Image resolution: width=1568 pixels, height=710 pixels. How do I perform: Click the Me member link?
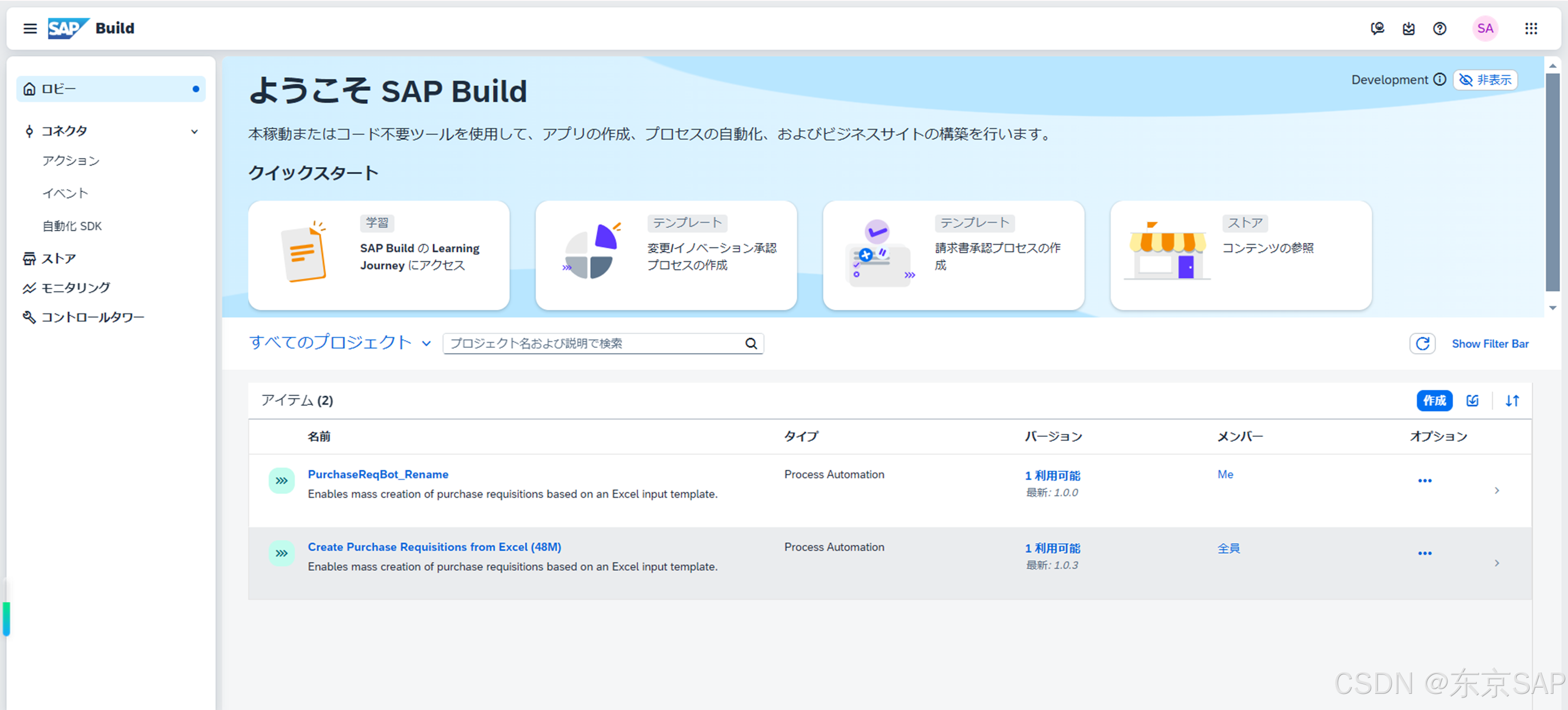pyautogui.click(x=1225, y=474)
